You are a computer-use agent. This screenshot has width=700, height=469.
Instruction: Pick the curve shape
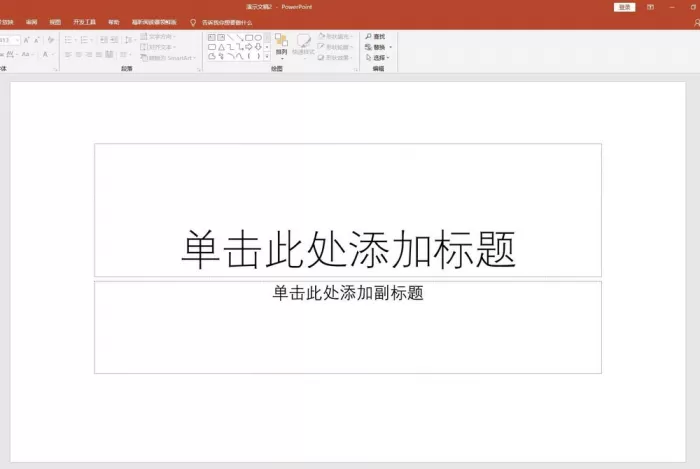coord(240,56)
